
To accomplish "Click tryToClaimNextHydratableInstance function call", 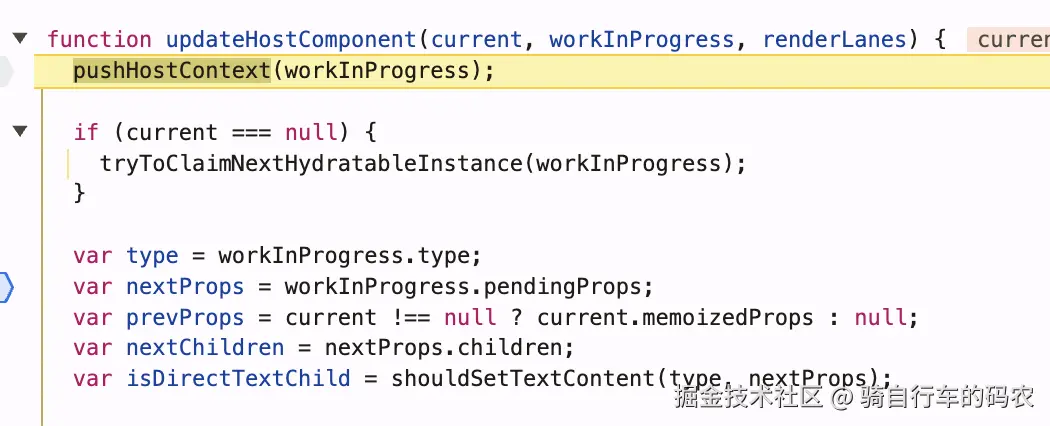I will pos(313,163).
